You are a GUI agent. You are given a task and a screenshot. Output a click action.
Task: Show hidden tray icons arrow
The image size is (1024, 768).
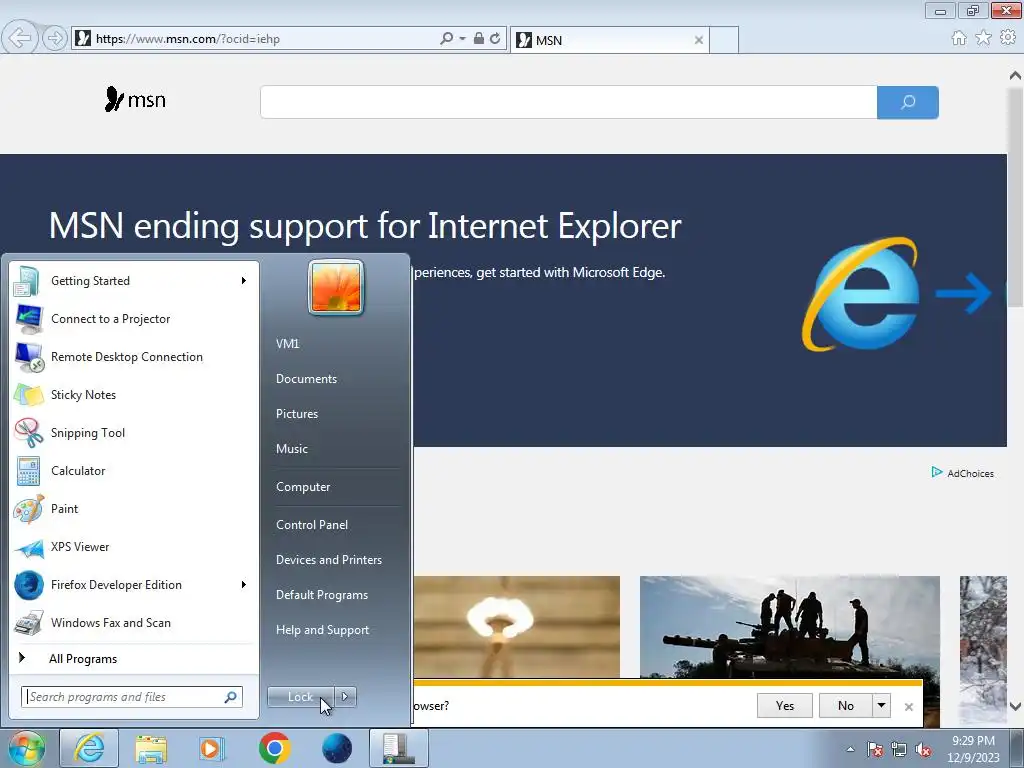pos(850,749)
